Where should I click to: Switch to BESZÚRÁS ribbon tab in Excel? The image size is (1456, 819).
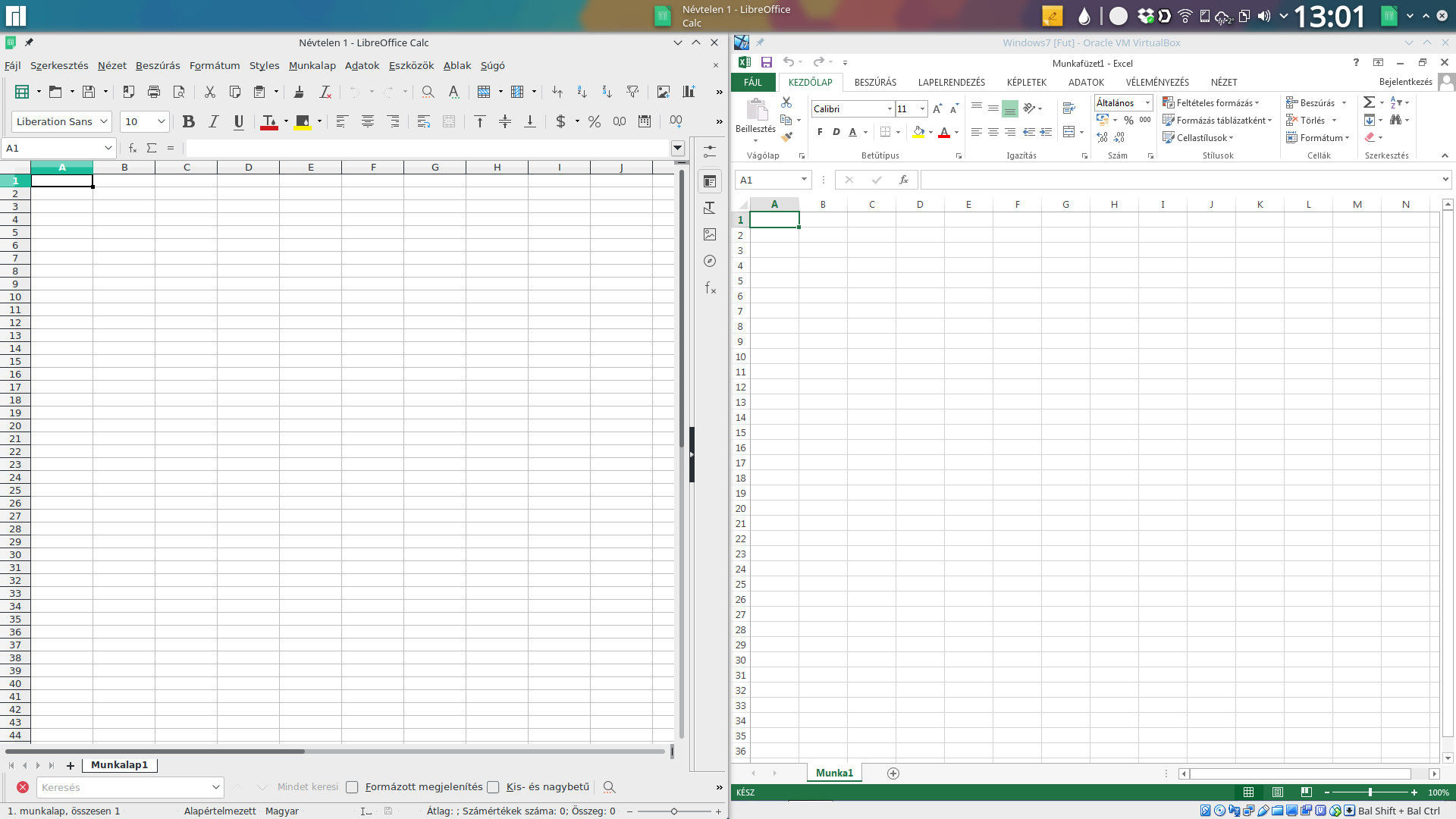click(x=875, y=82)
